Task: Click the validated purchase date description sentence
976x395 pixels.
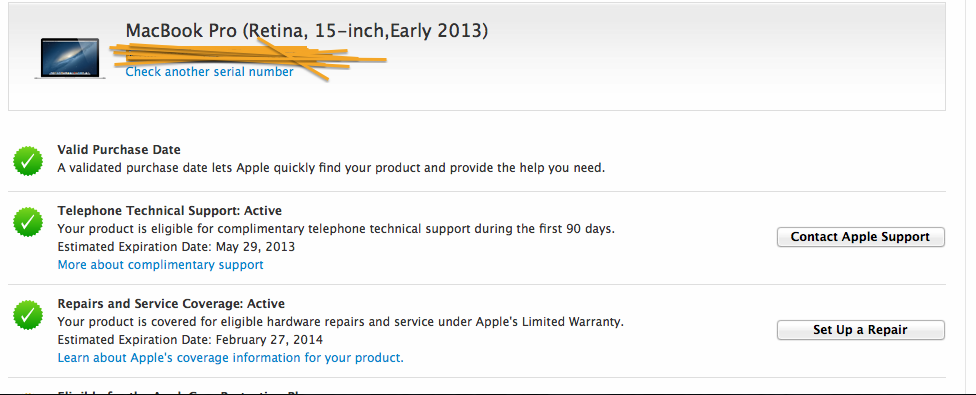Action: 331,168
